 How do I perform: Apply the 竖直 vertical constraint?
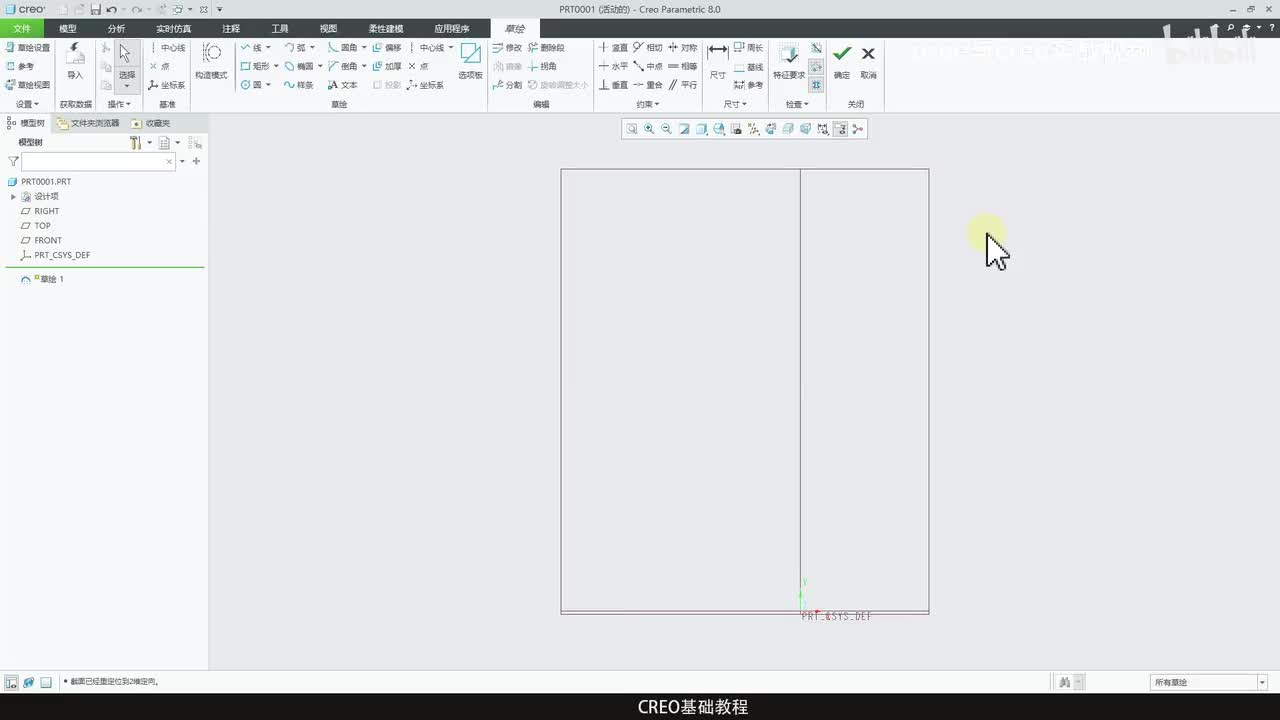point(614,47)
